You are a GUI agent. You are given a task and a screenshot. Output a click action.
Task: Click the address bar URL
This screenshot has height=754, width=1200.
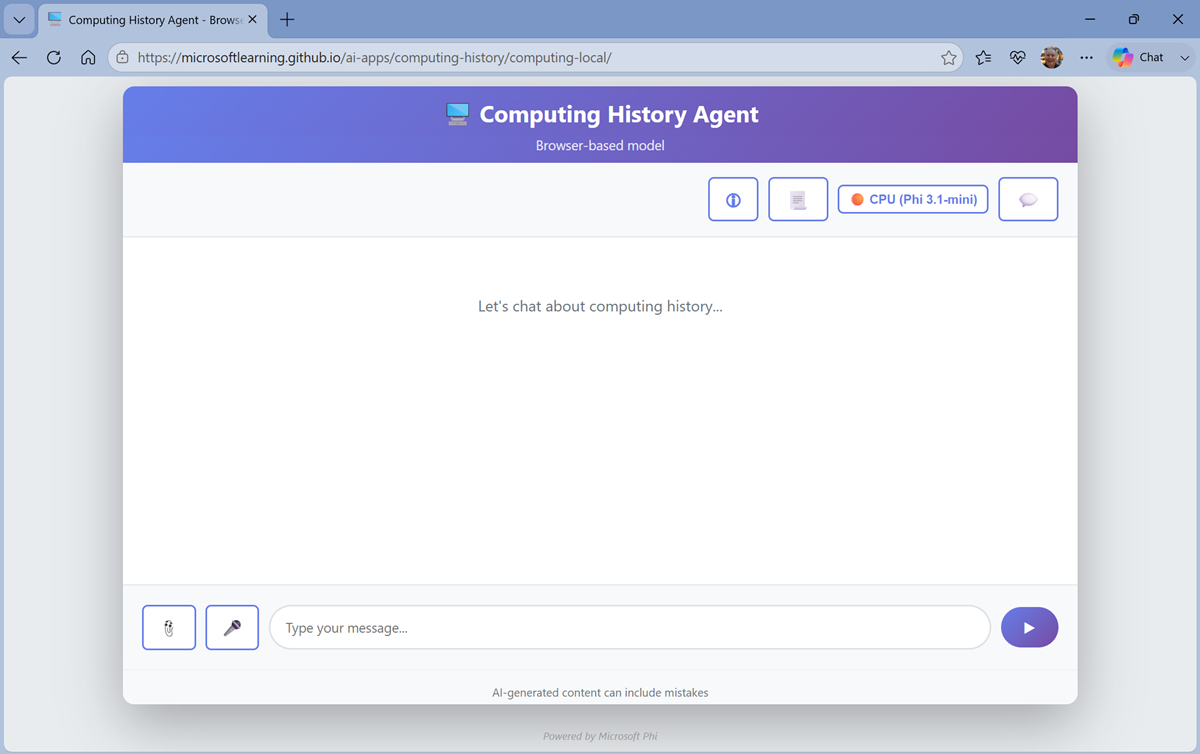(374, 58)
